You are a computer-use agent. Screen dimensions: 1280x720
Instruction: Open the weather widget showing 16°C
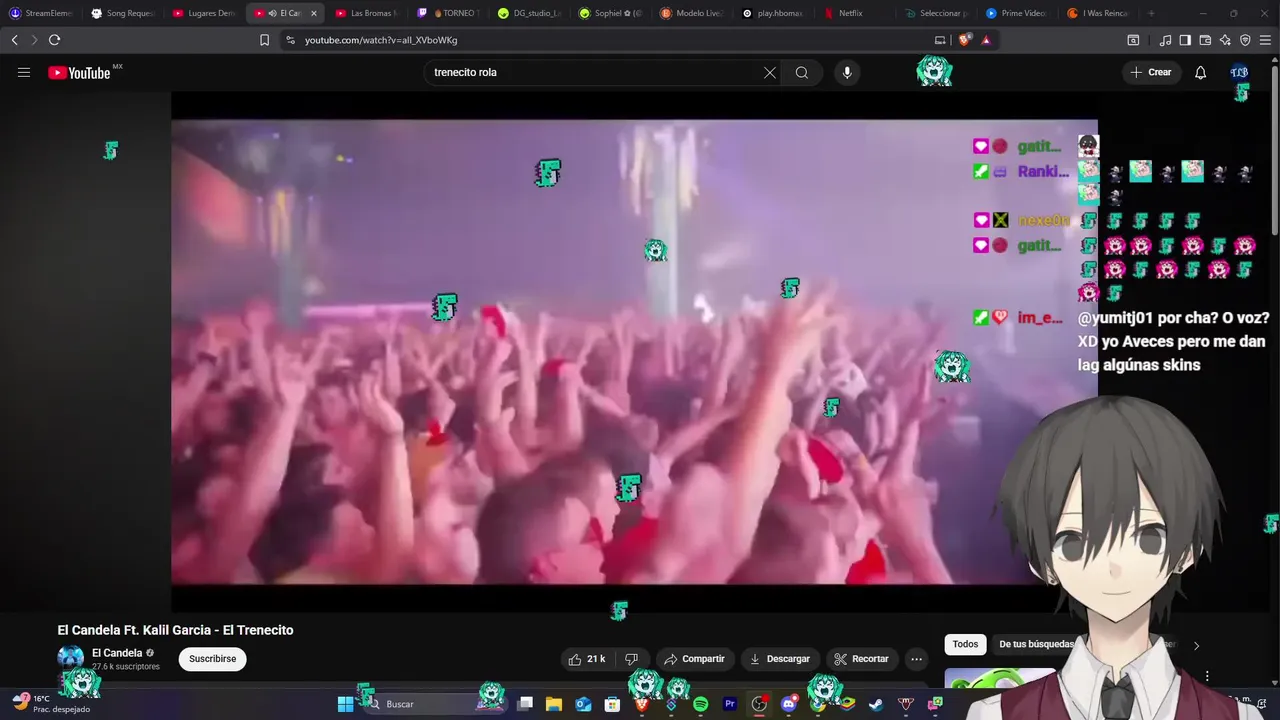50,704
